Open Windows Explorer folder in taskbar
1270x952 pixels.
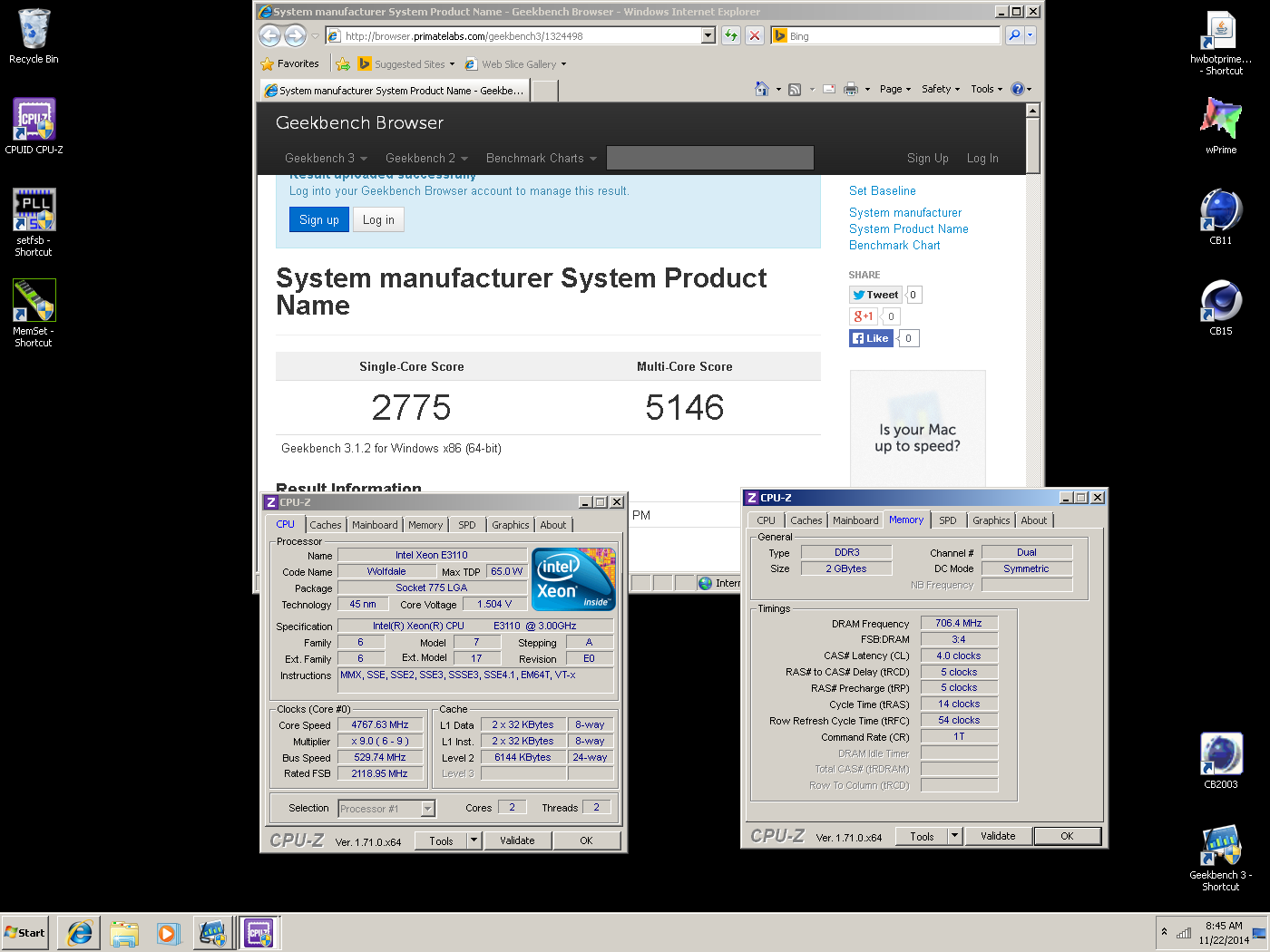tap(124, 932)
